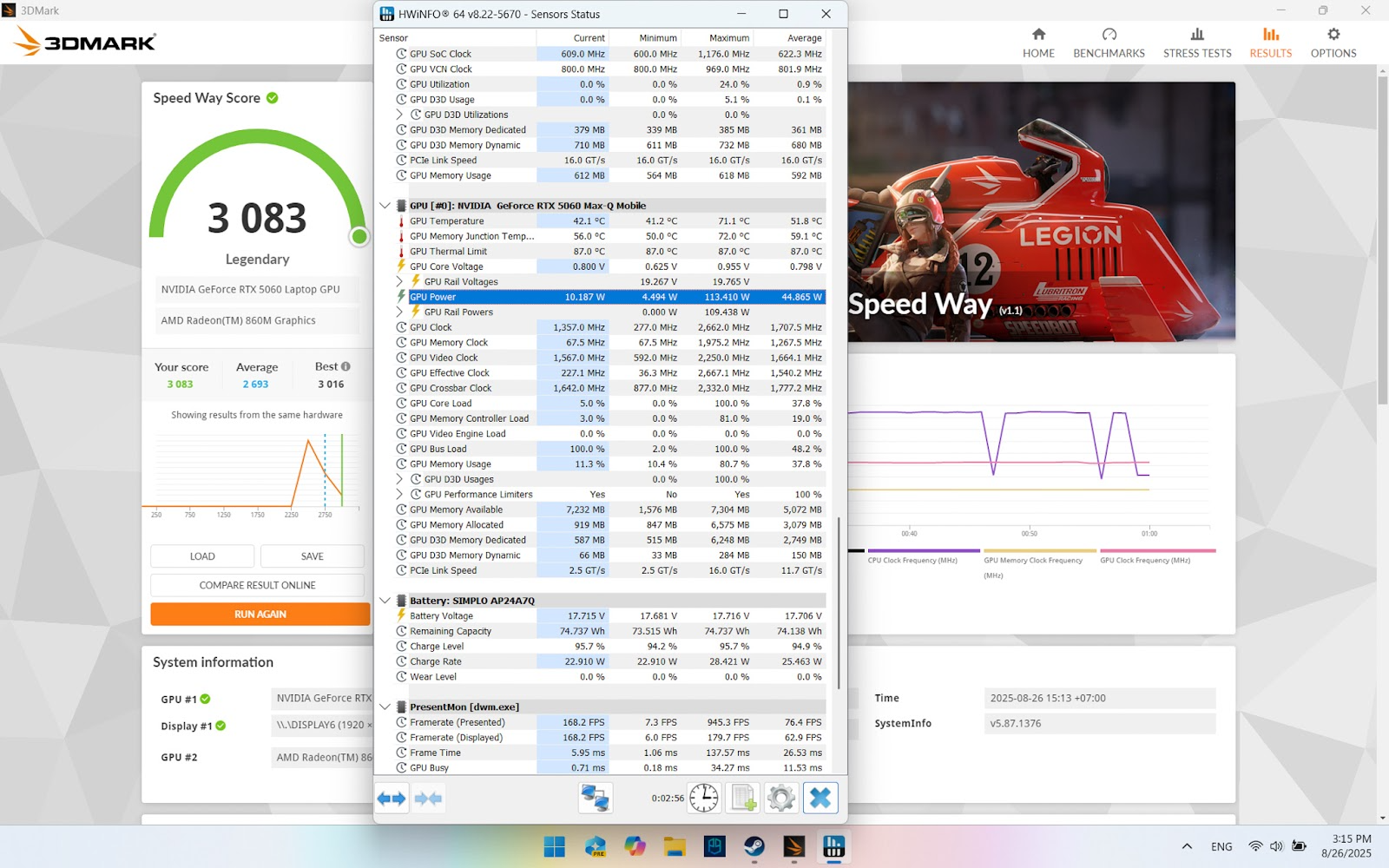Click the Best score info icon
Screen dimensions: 1389x868
click(x=346, y=366)
